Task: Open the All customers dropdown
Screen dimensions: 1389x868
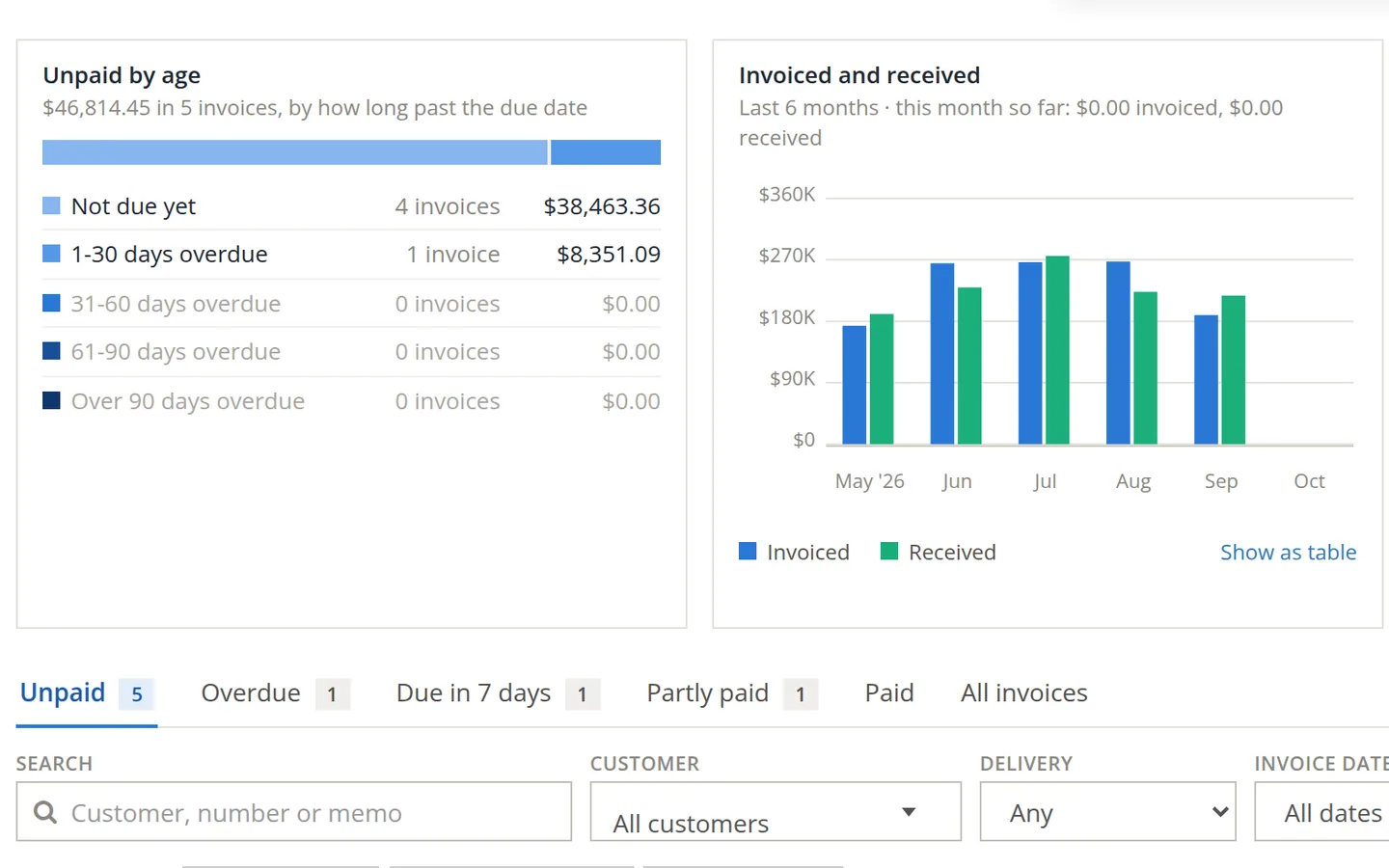Action: [x=776, y=812]
